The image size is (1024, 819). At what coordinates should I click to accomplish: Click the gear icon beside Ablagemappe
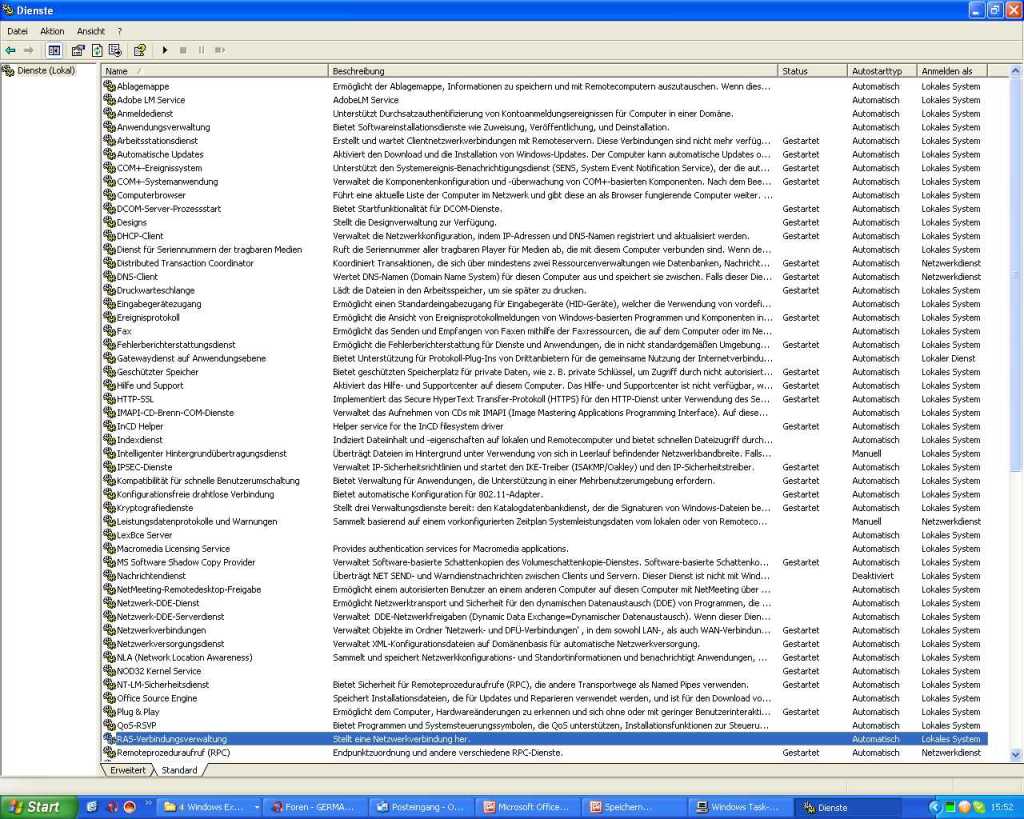(109, 86)
